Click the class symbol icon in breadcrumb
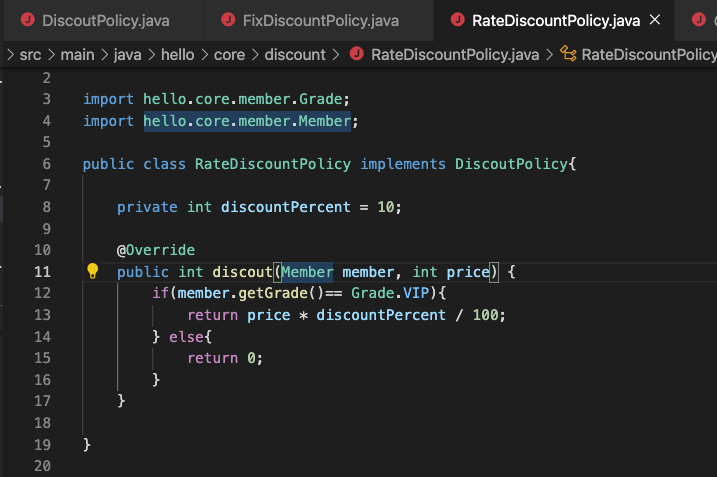This screenshot has height=477, width=717. pos(568,54)
